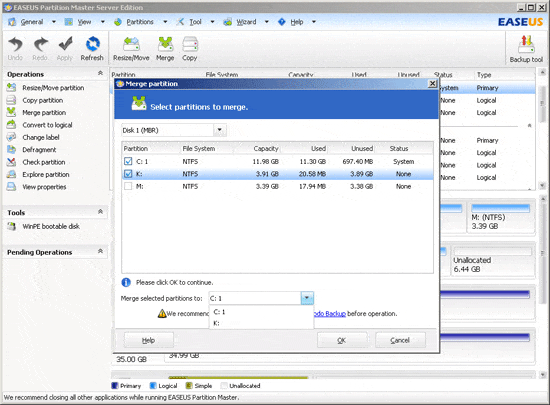Select the Copy toolbar icon
Screen dimensions: 550x405
pyautogui.click(x=190, y=45)
